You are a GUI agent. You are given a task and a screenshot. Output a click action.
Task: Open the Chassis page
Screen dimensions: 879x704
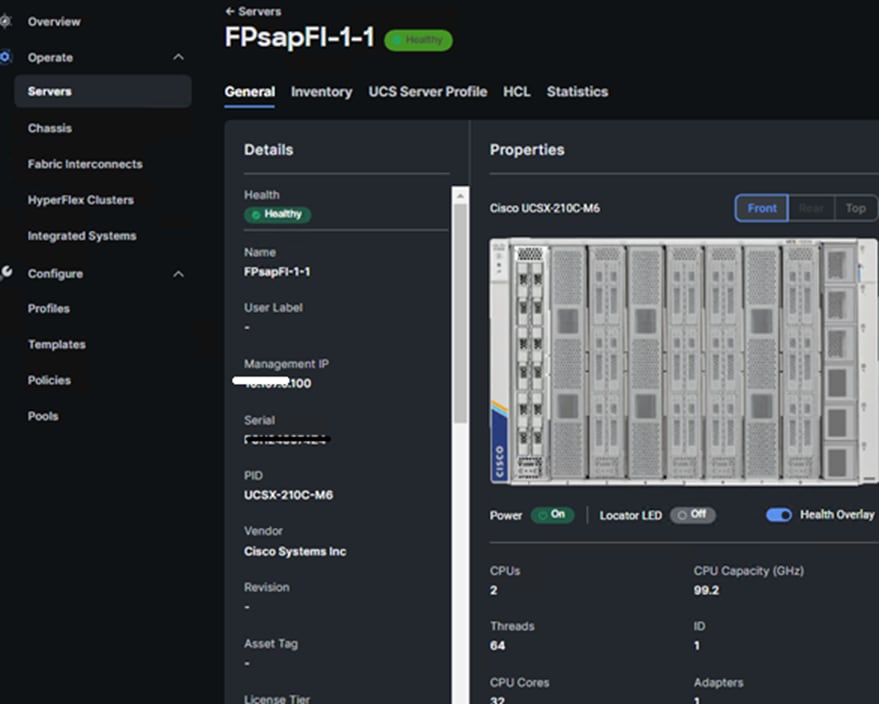pyautogui.click(x=50, y=128)
